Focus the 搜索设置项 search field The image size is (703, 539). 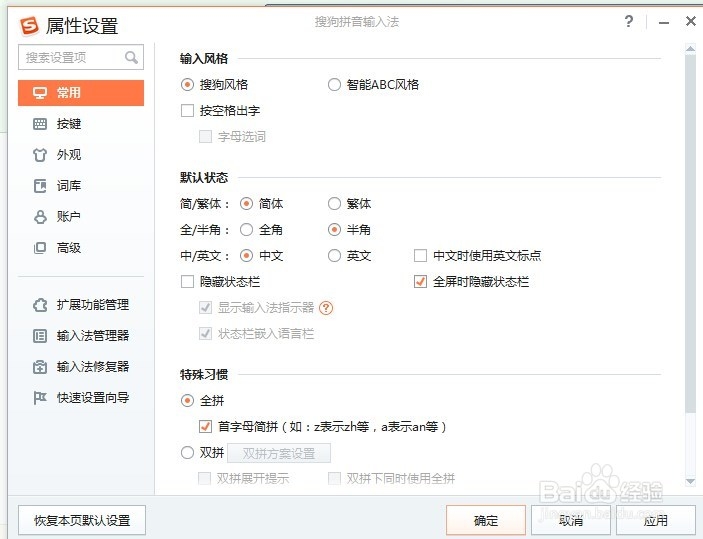(81, 57)
